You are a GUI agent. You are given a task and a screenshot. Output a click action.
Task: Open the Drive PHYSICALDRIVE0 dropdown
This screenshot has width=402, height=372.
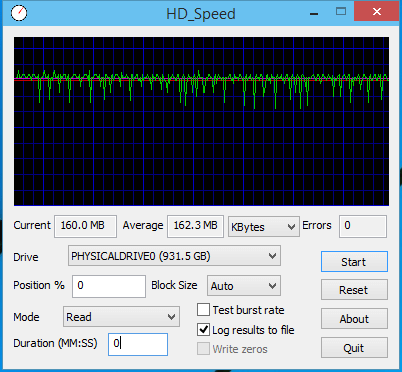174,256
